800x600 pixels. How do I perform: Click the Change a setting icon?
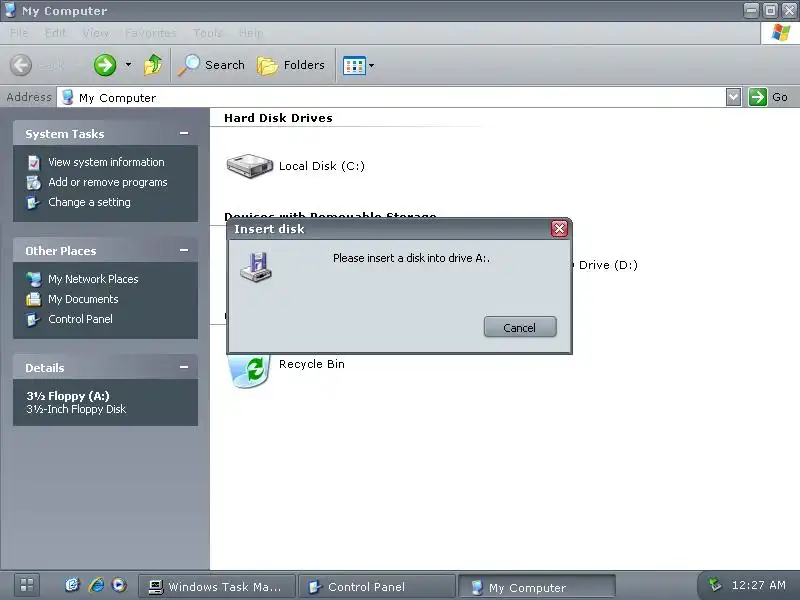click(34, 203)
